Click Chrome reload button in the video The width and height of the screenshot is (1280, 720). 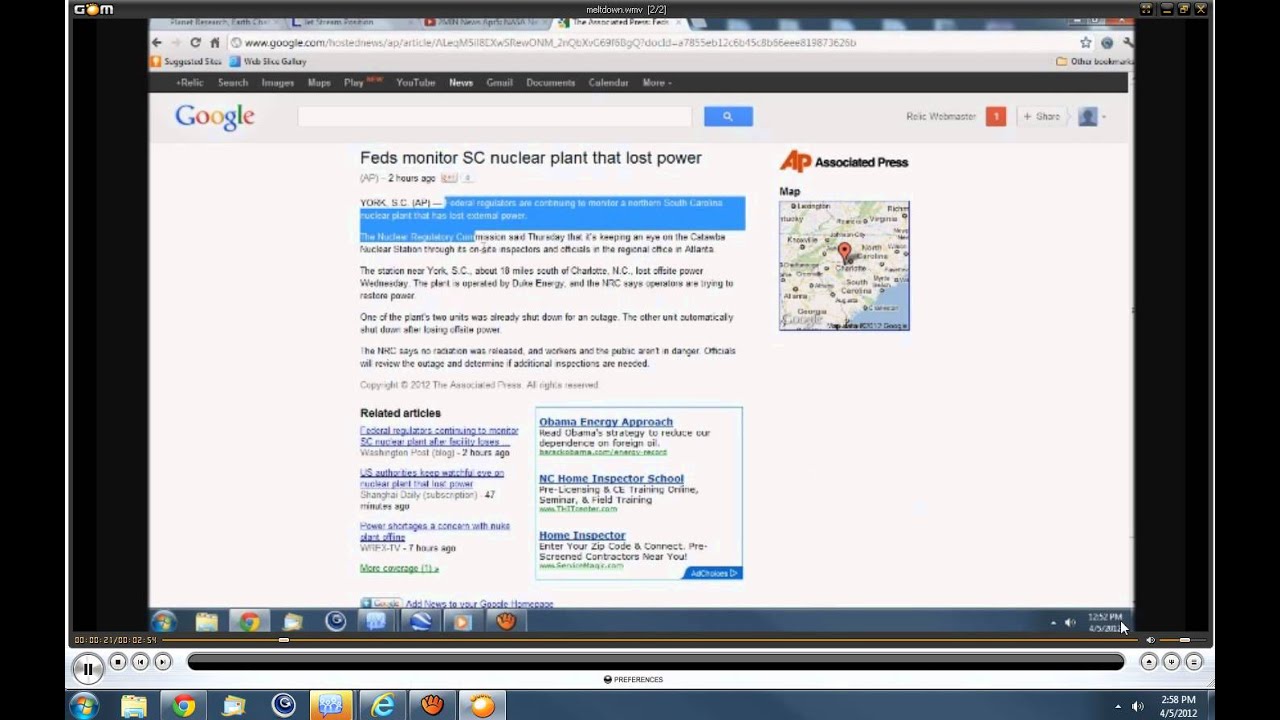(x=195, y=42)
